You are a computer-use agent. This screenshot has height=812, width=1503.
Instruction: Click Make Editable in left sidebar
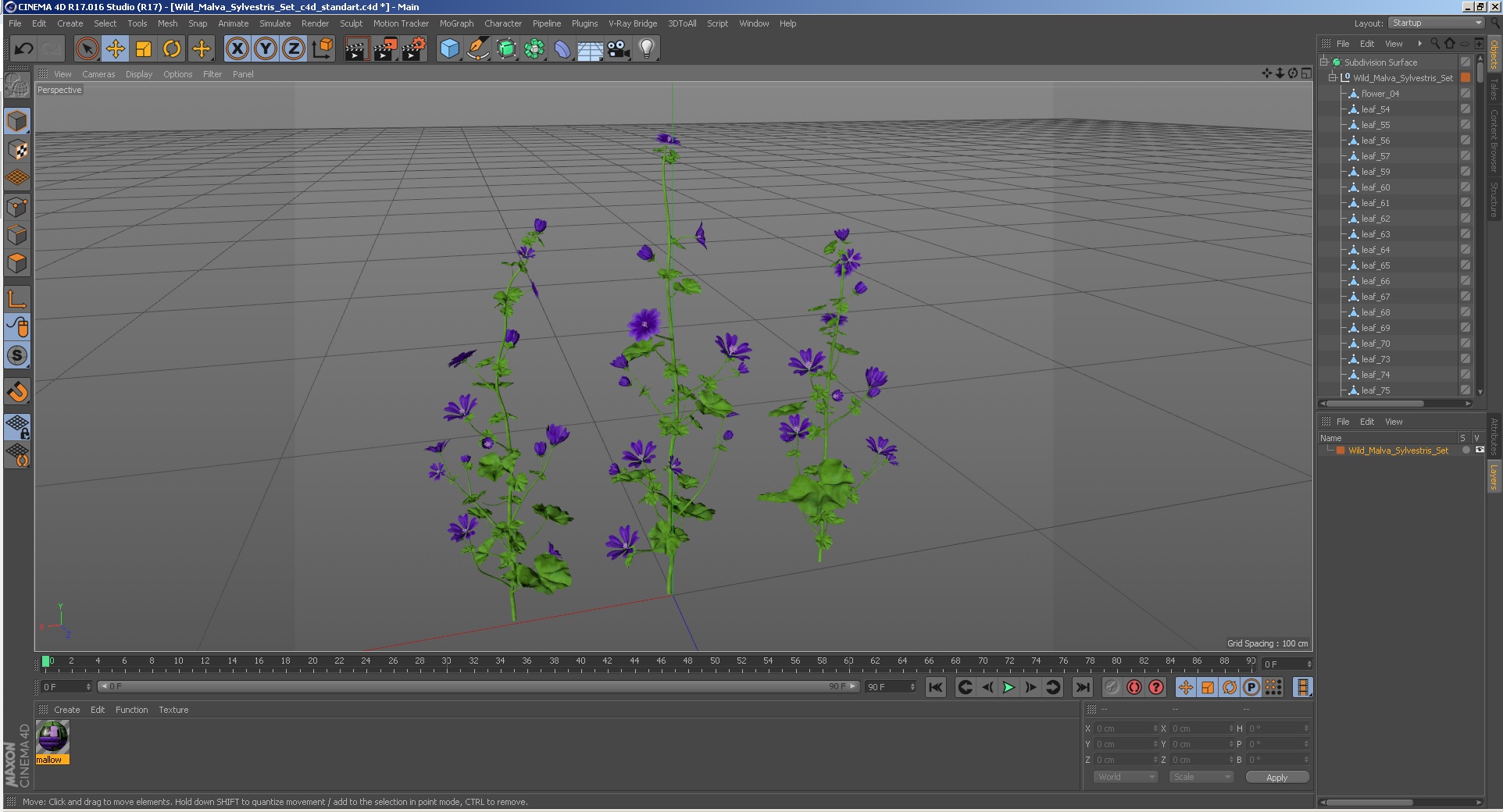tap(17, 84)
